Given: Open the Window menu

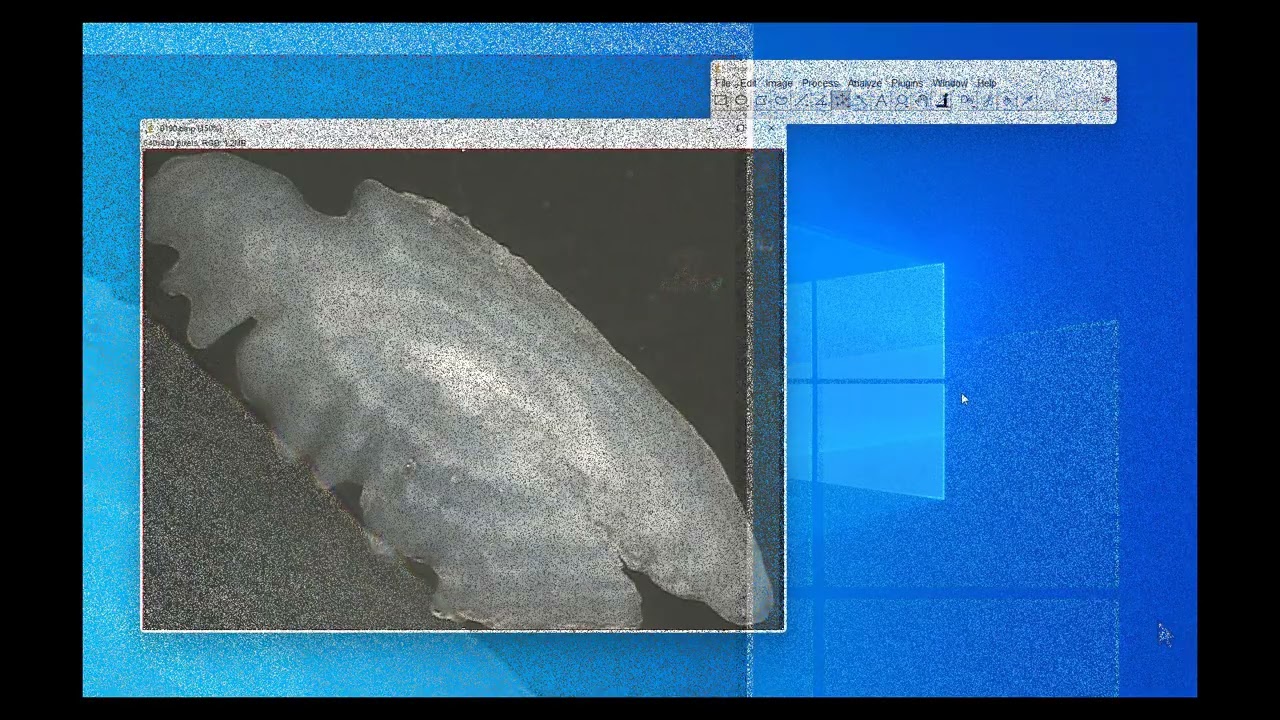Looking at the screenshot, I should tap(950, 83).
